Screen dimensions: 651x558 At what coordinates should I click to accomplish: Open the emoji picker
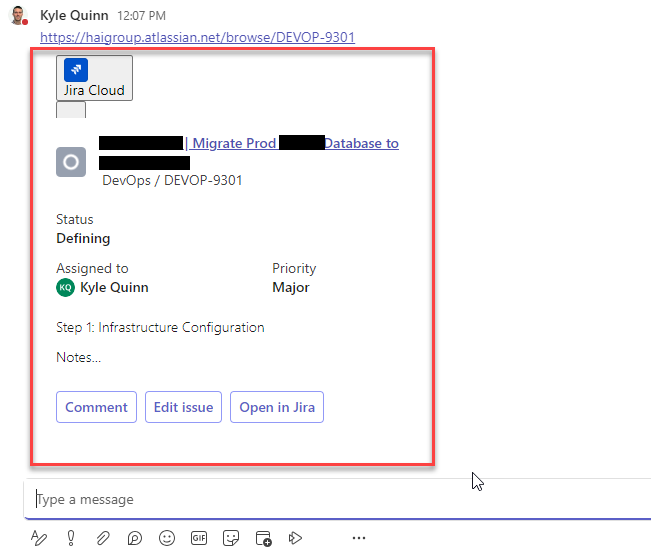coord(167,538)
